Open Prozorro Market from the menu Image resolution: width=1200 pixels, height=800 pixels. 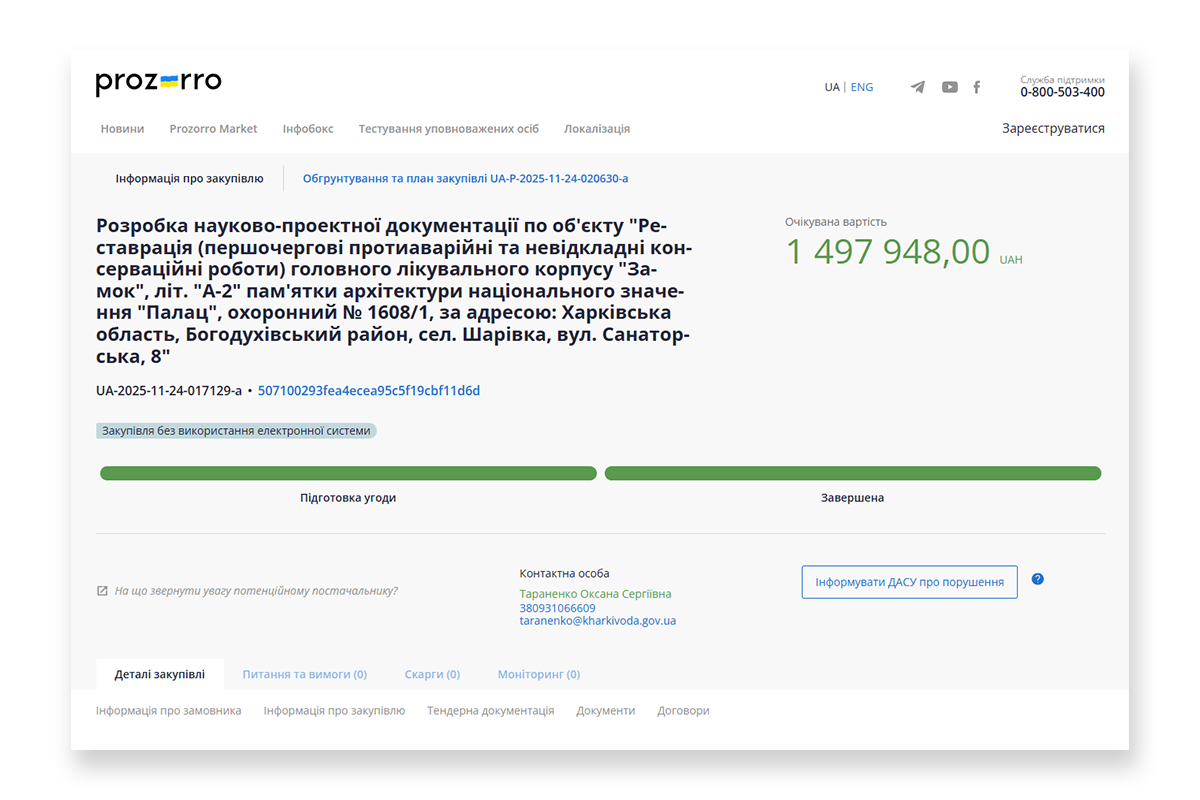point(213,128)
